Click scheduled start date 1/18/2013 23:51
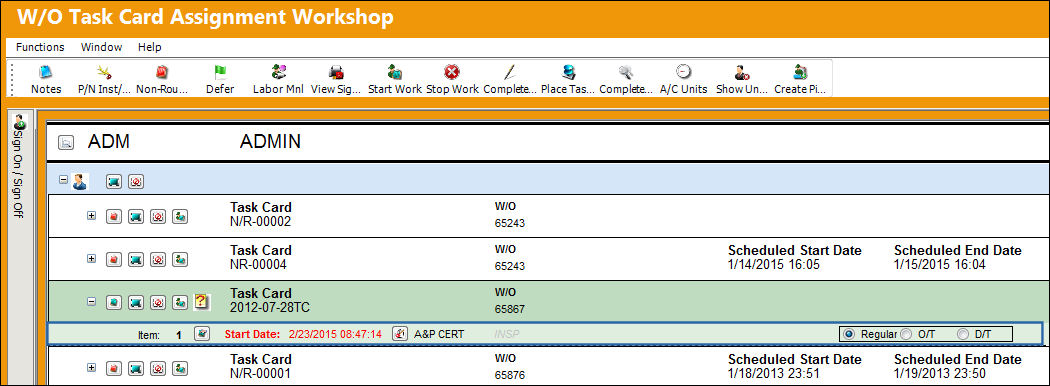 click(x=773, y=373)
